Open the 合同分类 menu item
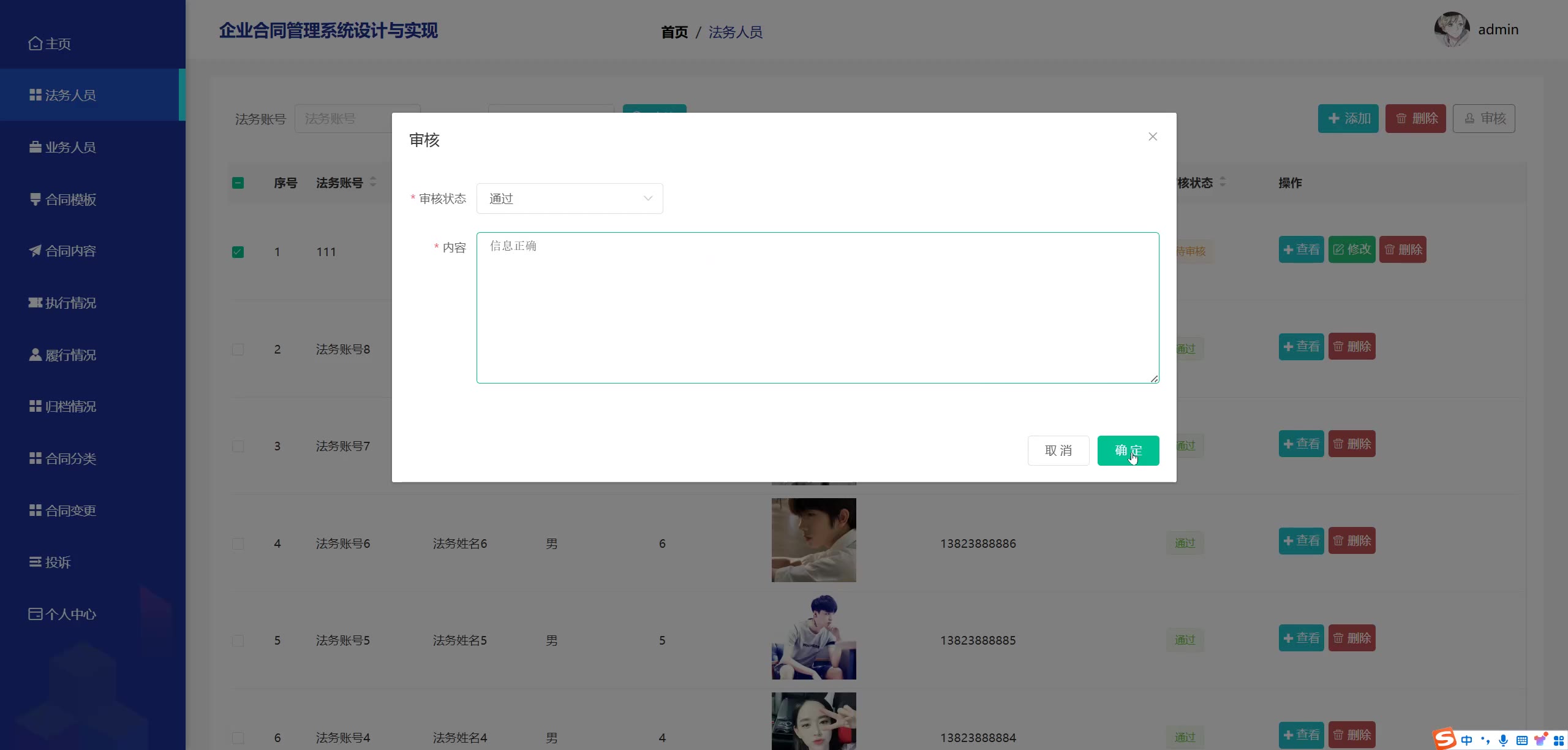 [70, 458]
